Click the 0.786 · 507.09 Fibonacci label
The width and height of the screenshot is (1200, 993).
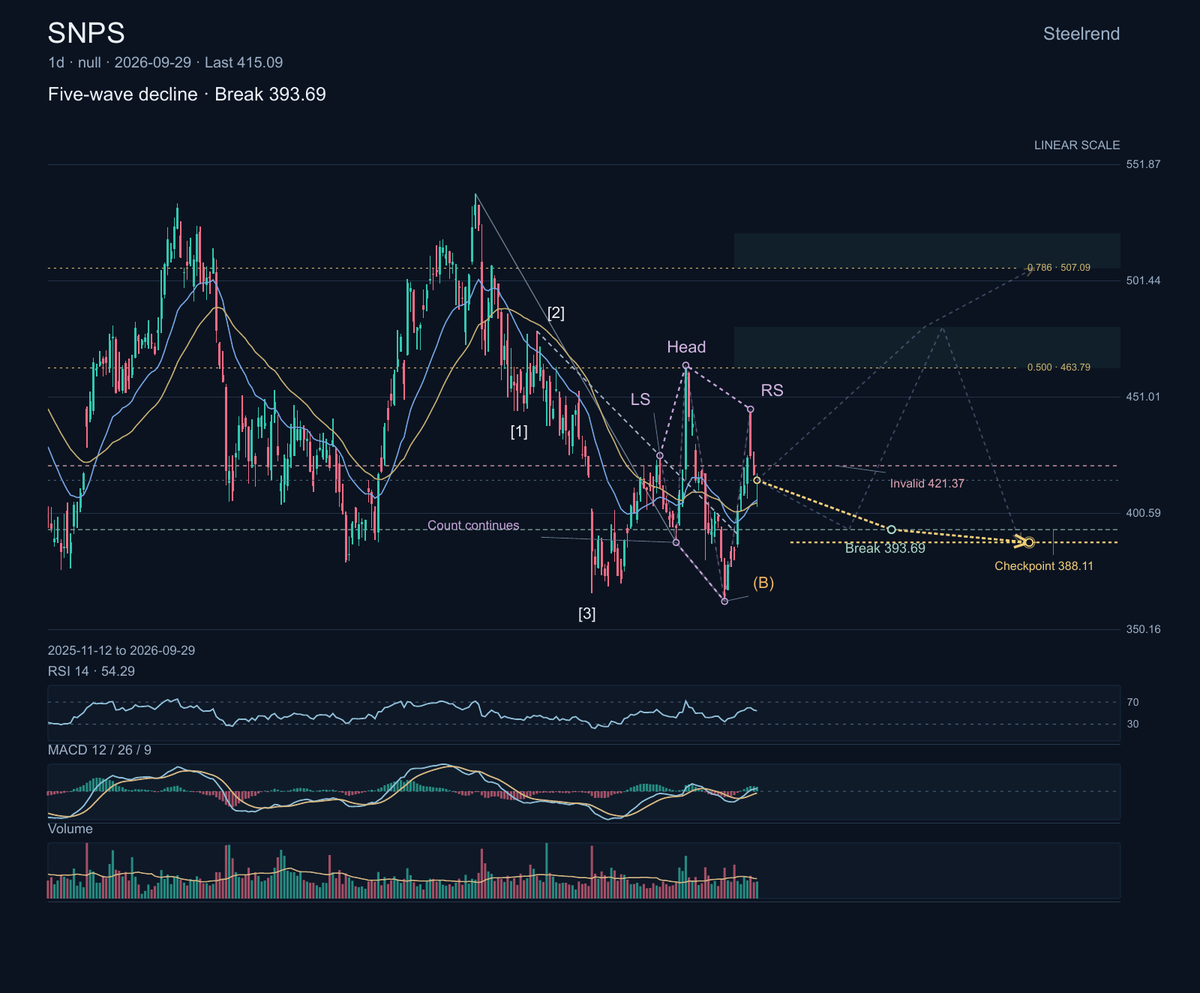pyautogui.click(x=1058, y=268)
